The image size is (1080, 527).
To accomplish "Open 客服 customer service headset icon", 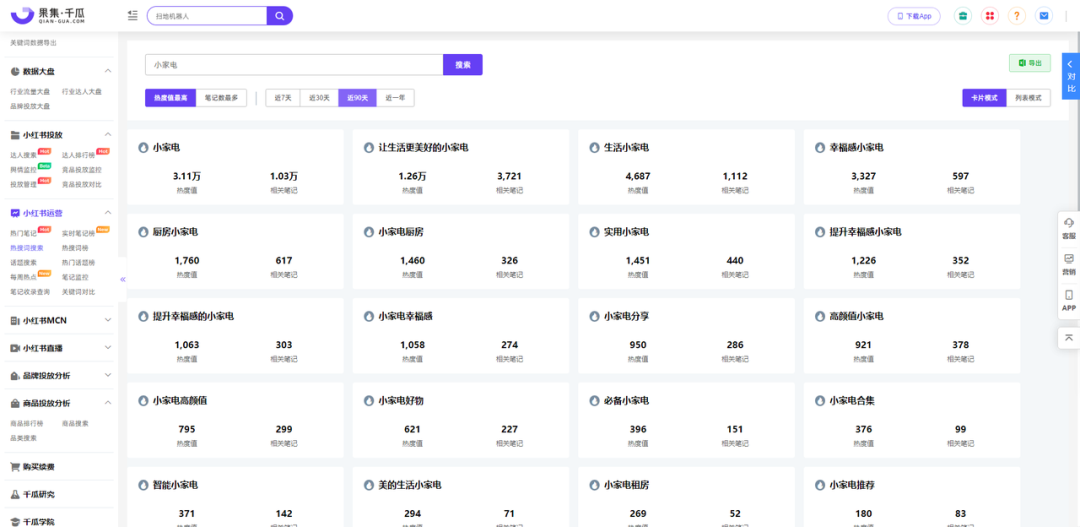I will (1068, 227).
